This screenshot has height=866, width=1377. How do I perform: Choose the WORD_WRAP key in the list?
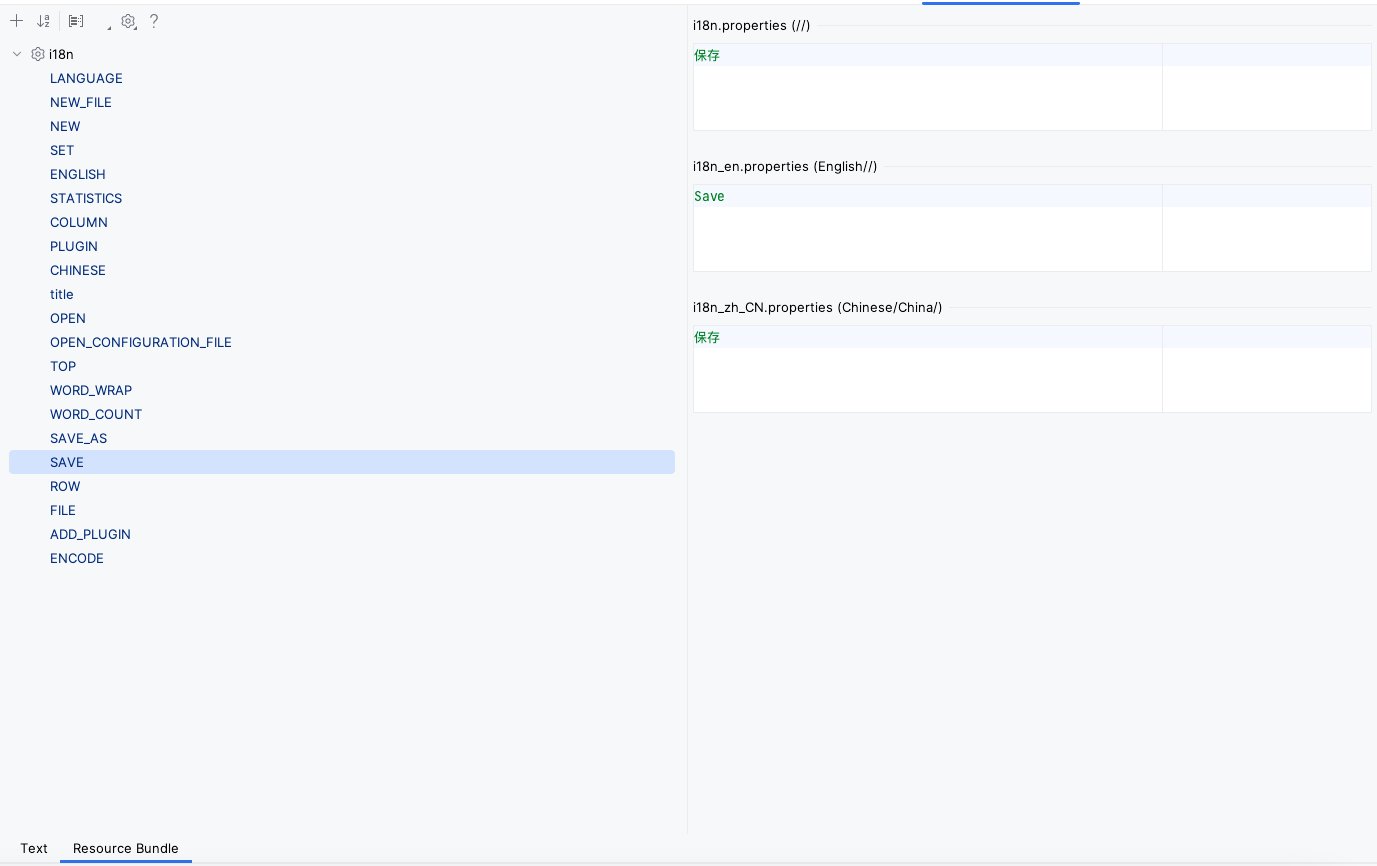click(91, 390)
